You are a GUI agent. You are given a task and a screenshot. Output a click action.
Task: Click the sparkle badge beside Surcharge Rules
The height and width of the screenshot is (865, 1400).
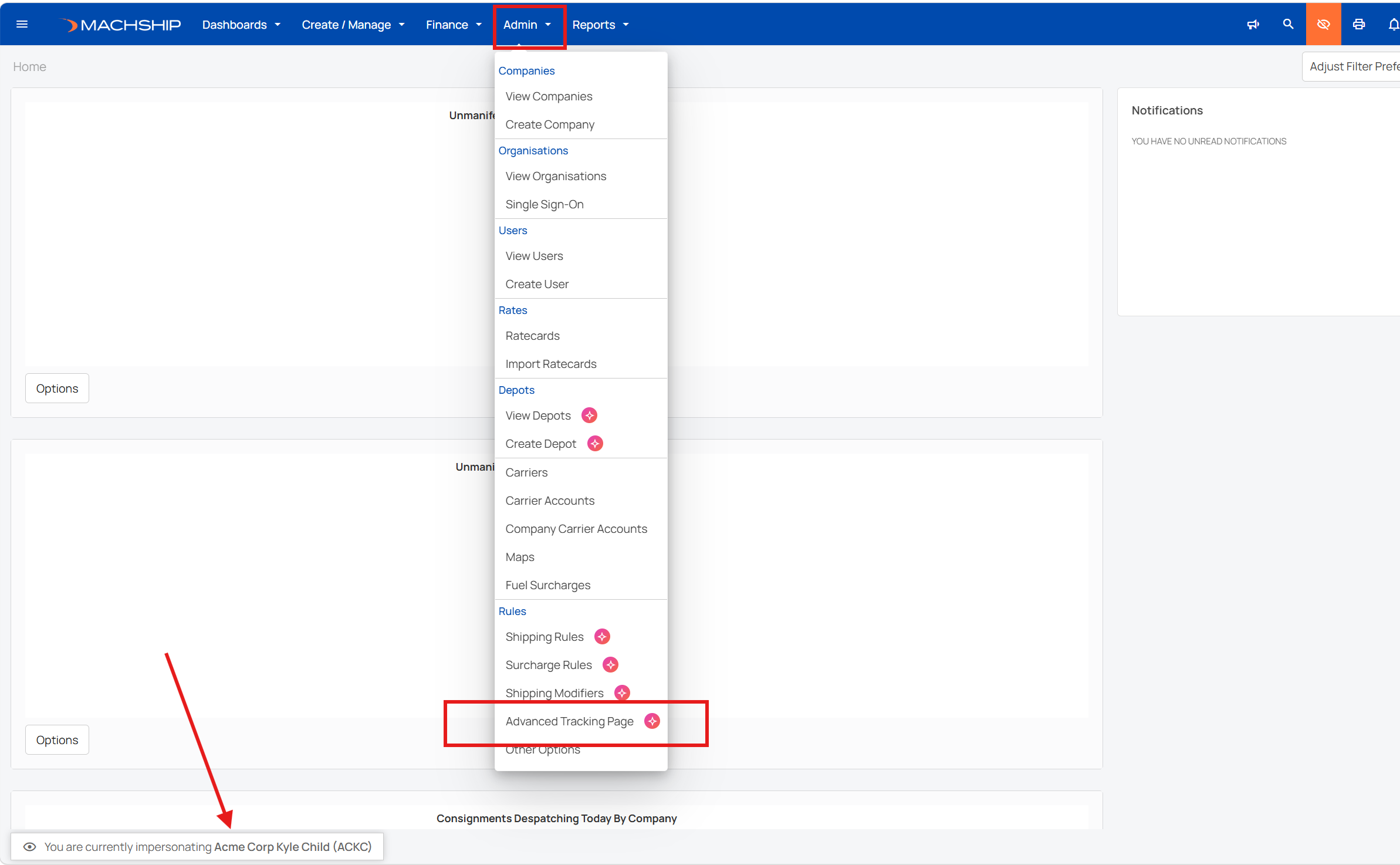coord(610,665)
